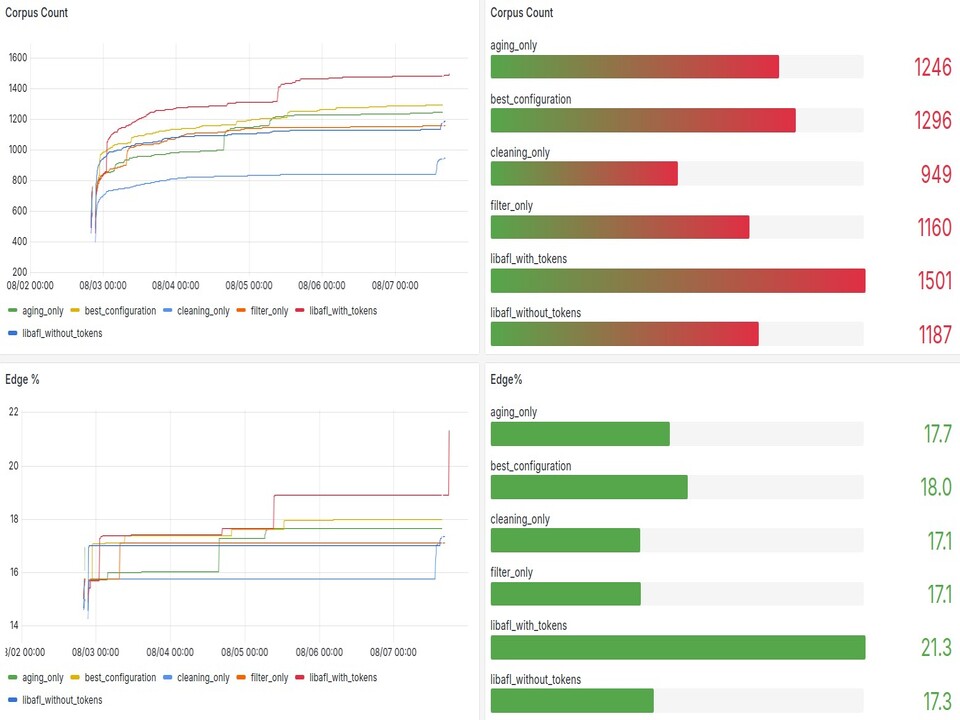The height and width of the screenshot is (720, 960).
Task: Select the 949 cleaning_only value
Action: pos(936,174)
